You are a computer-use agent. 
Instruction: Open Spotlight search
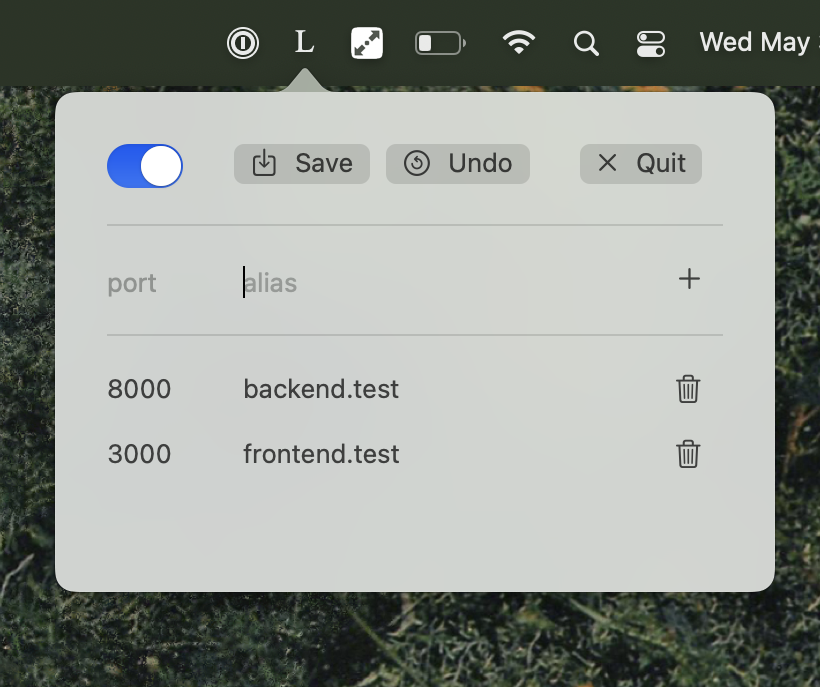[x=586, y=43]
